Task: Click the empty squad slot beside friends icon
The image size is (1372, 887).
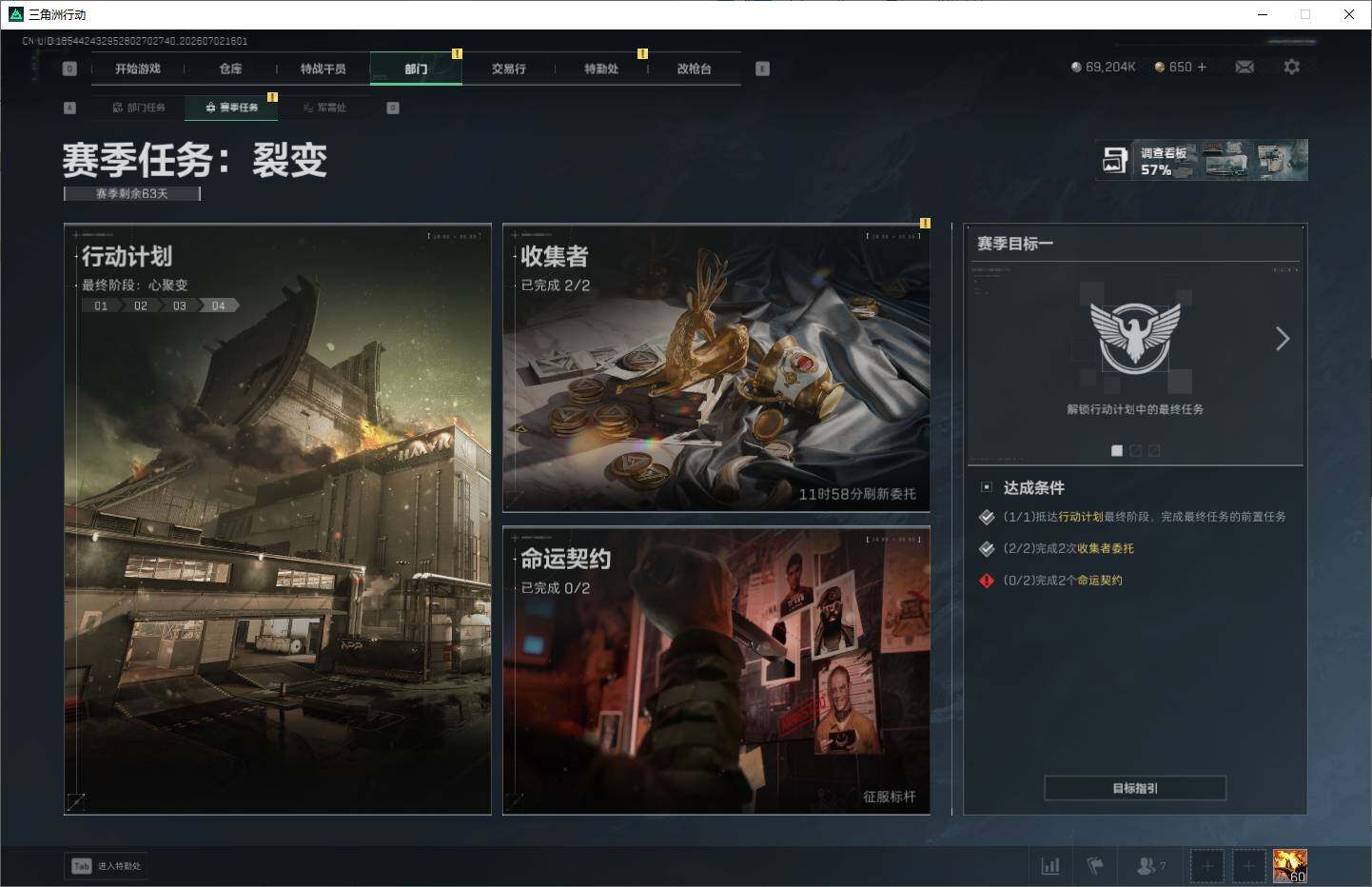Action: click(1207, 866)
